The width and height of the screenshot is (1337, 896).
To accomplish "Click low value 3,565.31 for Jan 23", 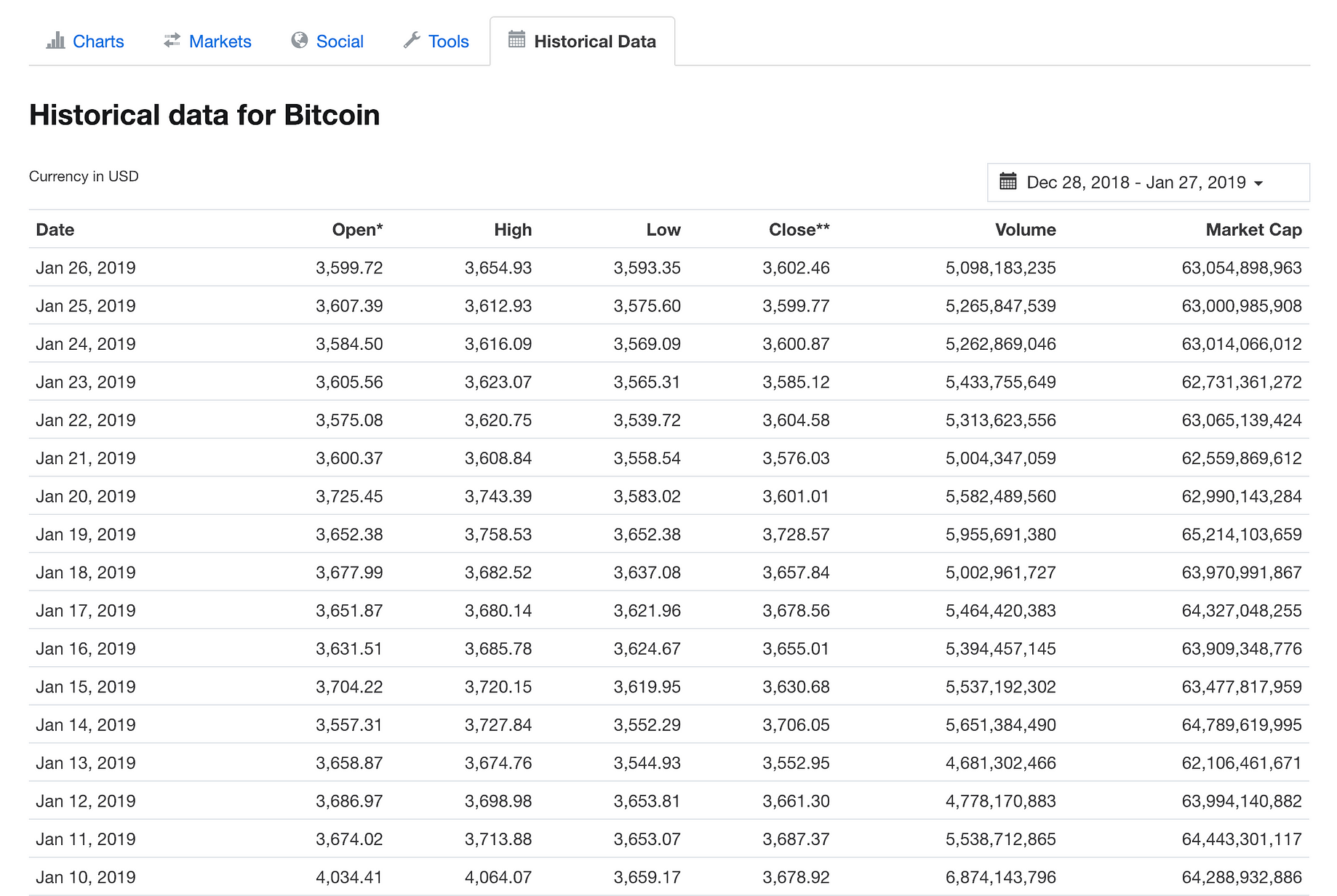I will click(647, 383).
